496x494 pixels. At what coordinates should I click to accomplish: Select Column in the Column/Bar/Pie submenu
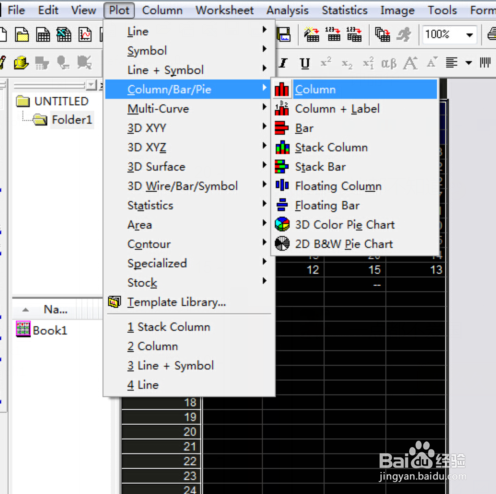pyautogui.click(x=355, y=89)
